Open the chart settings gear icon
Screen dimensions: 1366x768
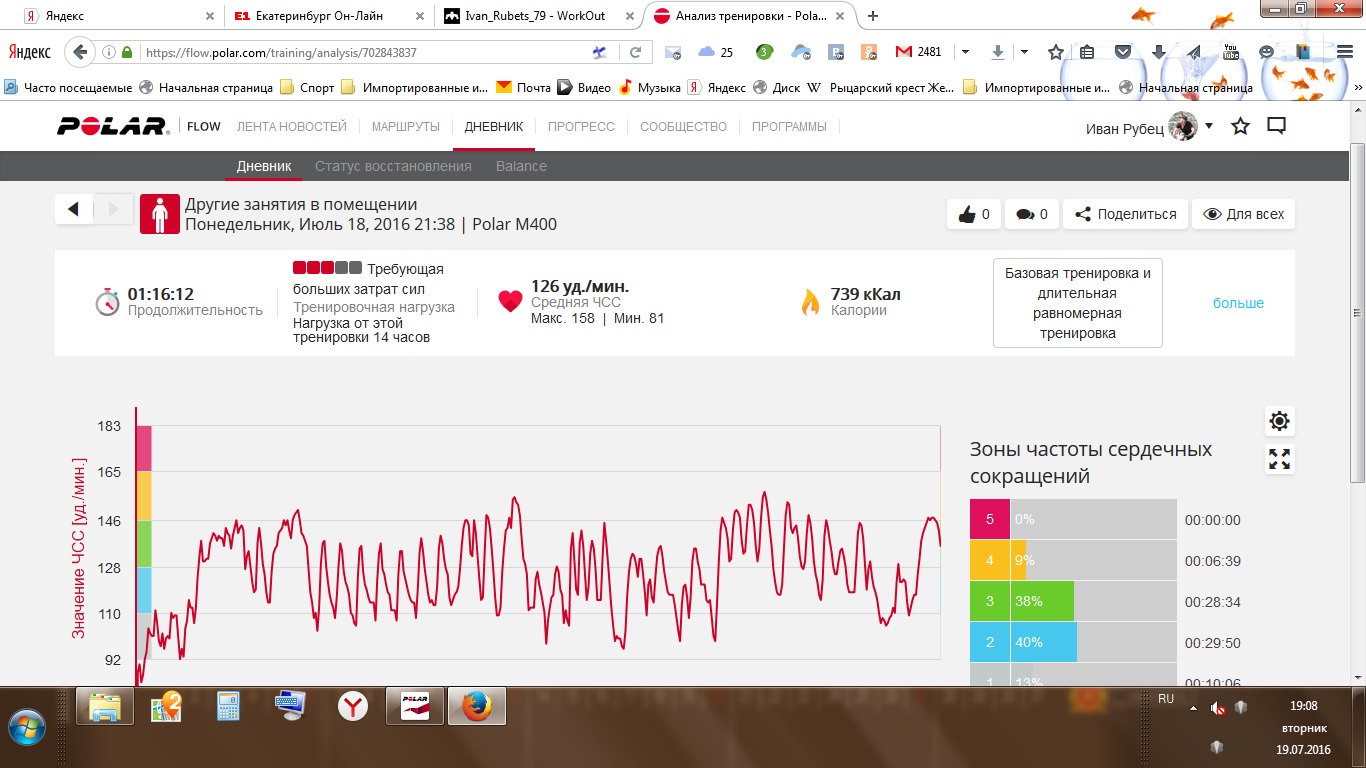[1279, 421]
